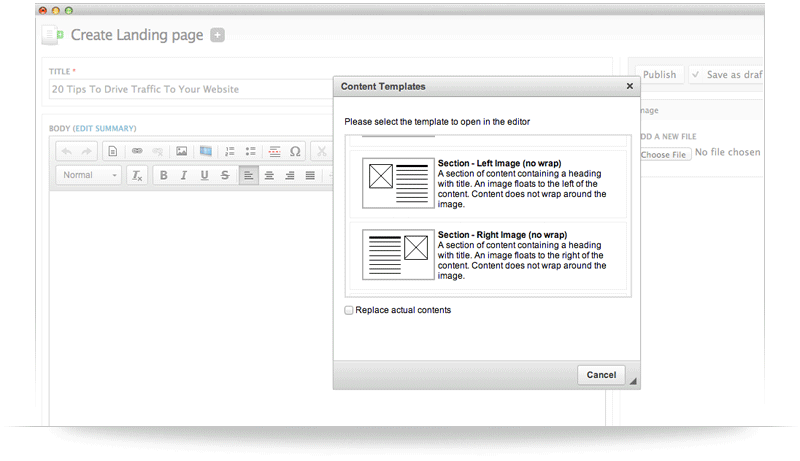Toggle bold formatting
This screenshot has height=461, width=800.
pyautogui.click(x=163, y=175)
